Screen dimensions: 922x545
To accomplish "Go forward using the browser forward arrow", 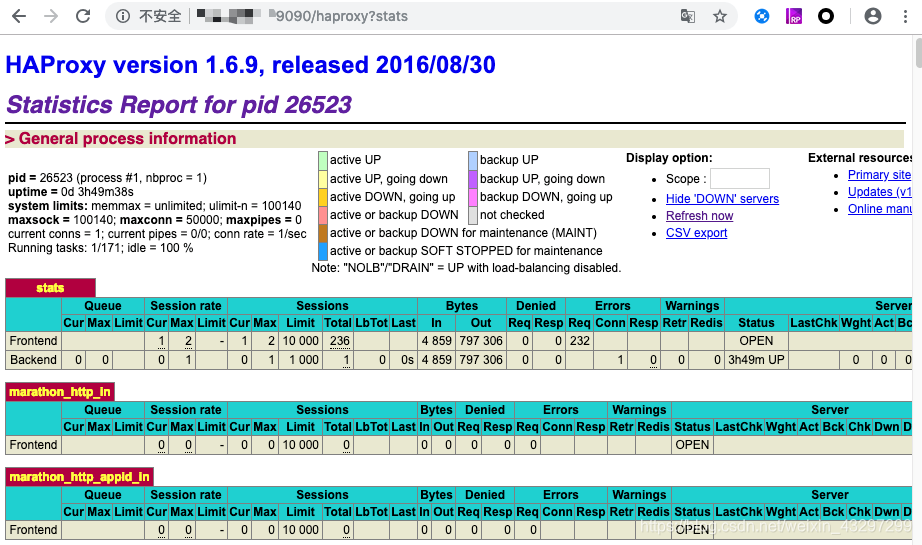I will pos(51,16).
